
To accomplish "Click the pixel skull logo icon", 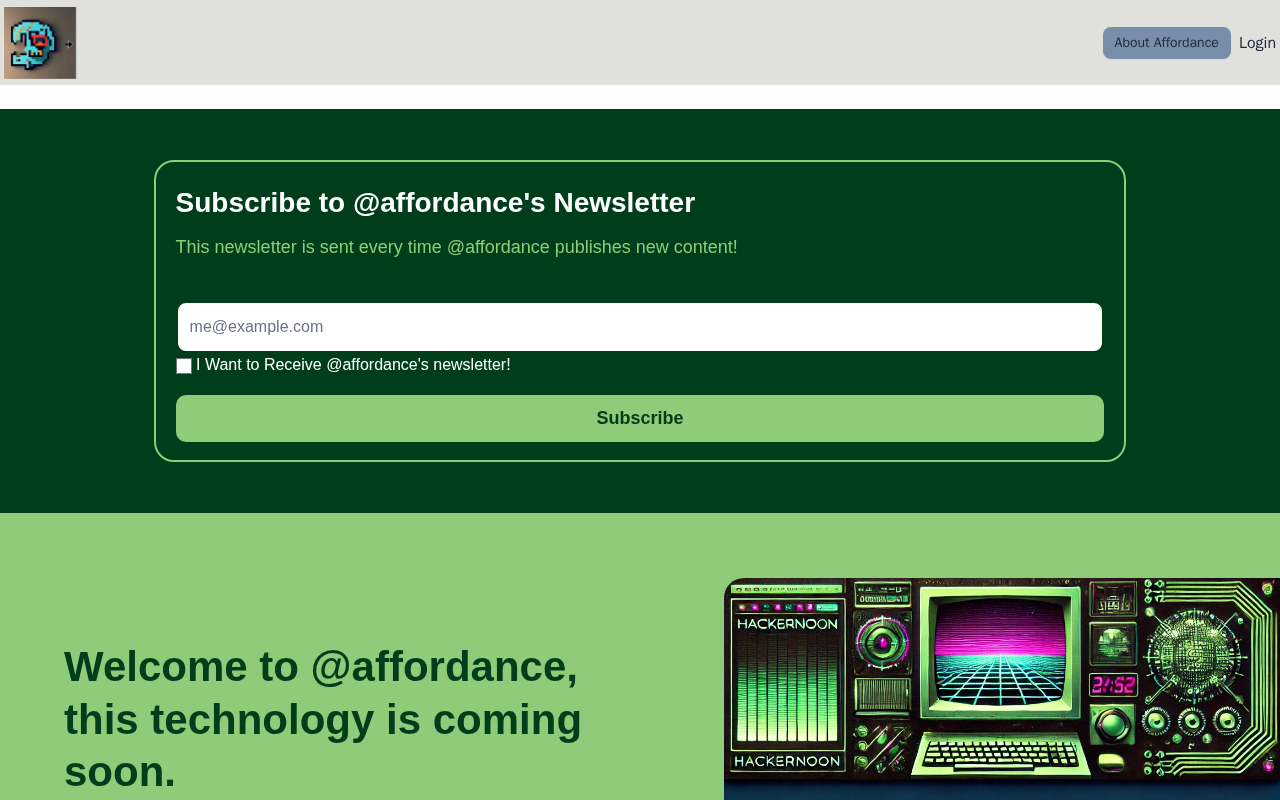I will (x=40, y=43).
